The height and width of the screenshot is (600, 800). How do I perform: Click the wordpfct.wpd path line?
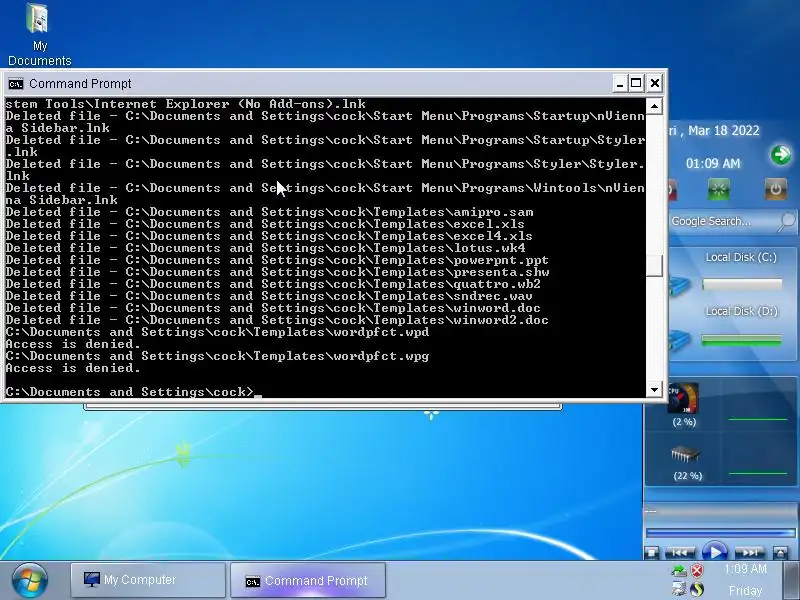tap(217, 332)
